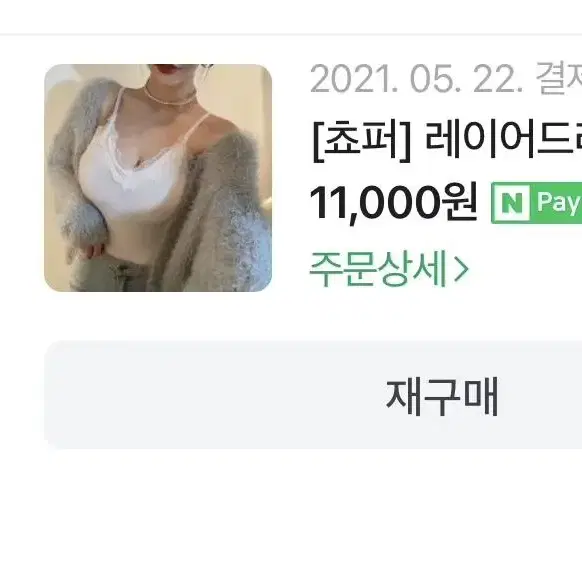Tap the 결제 status text beside the date
582x582 pixels.
coord(559,79)
